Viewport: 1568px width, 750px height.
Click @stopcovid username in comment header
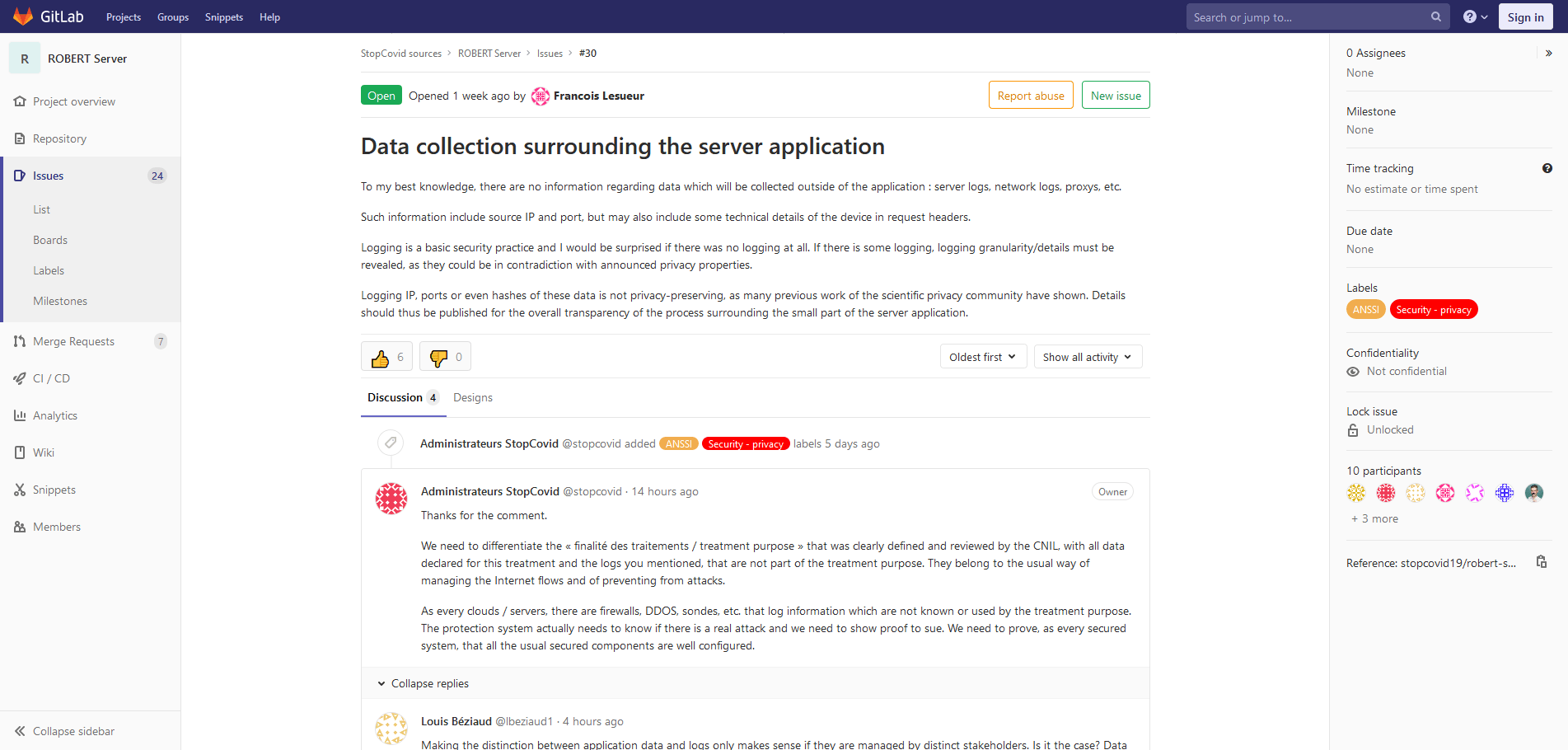592,491
